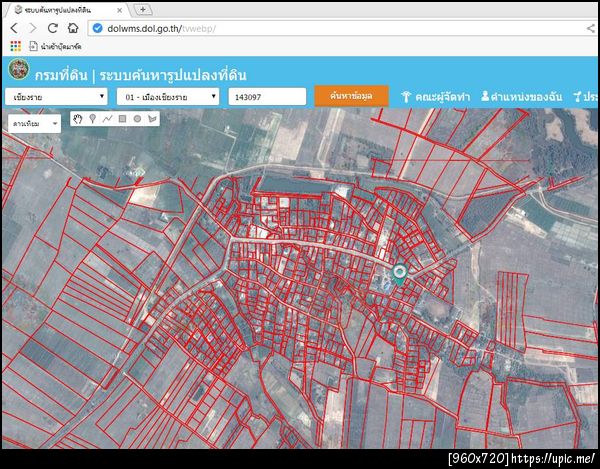Select the point marker map tool
Image resolution: width=600 pixels, height=469 pixels.
[x=93, y=119]
